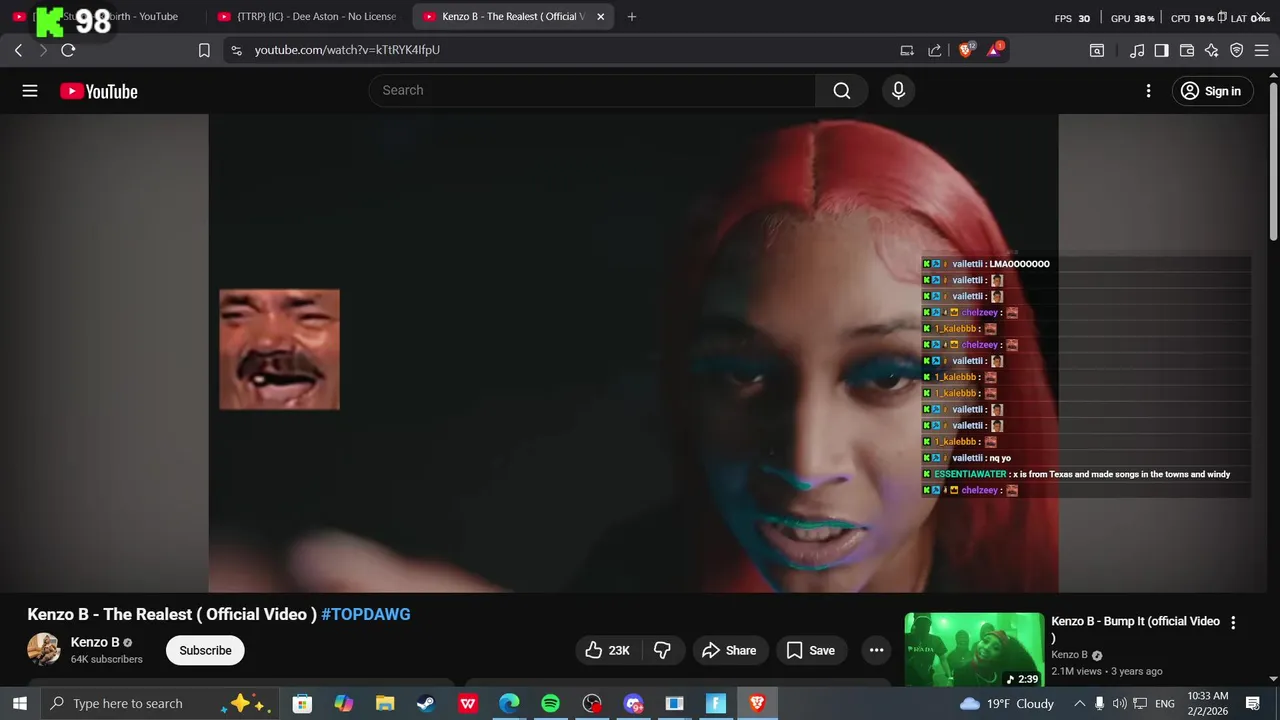Screen dimensions: 1280x720
Task: Open File Explorer from the taskbar
Action: (x=385, y=703)
